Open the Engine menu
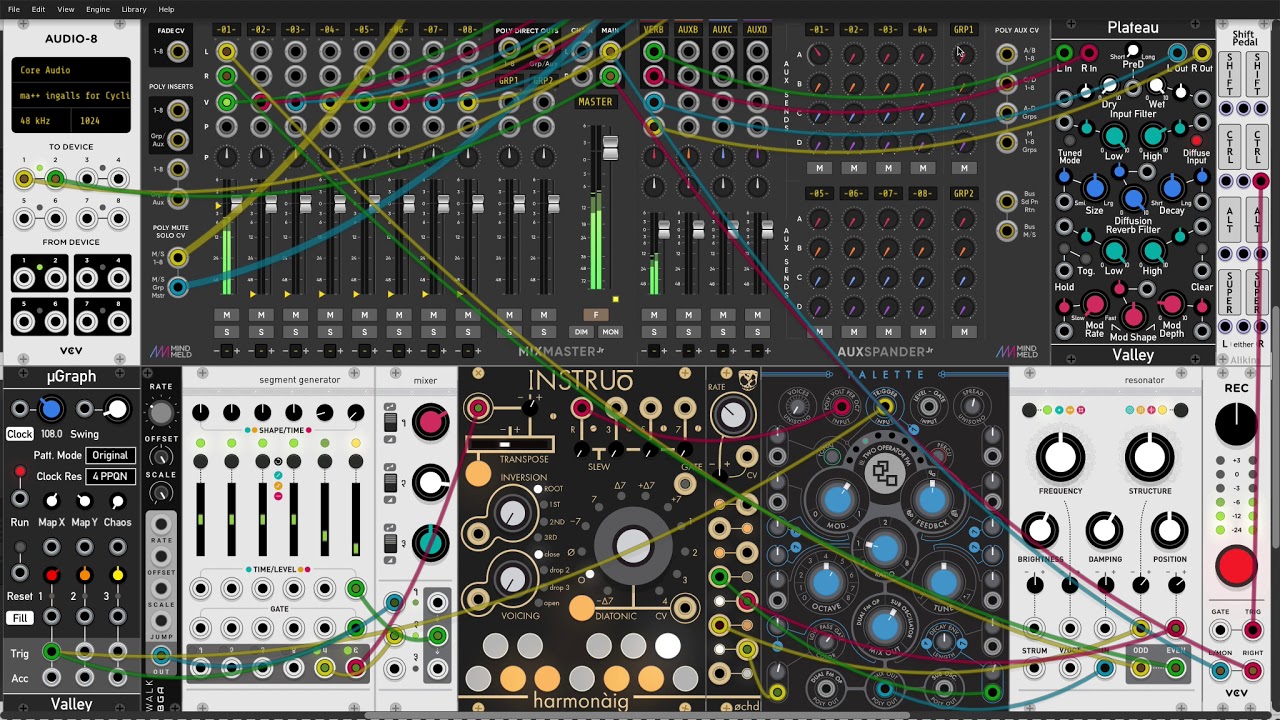This screenshot has width=1280, height=720. point(98,9)
